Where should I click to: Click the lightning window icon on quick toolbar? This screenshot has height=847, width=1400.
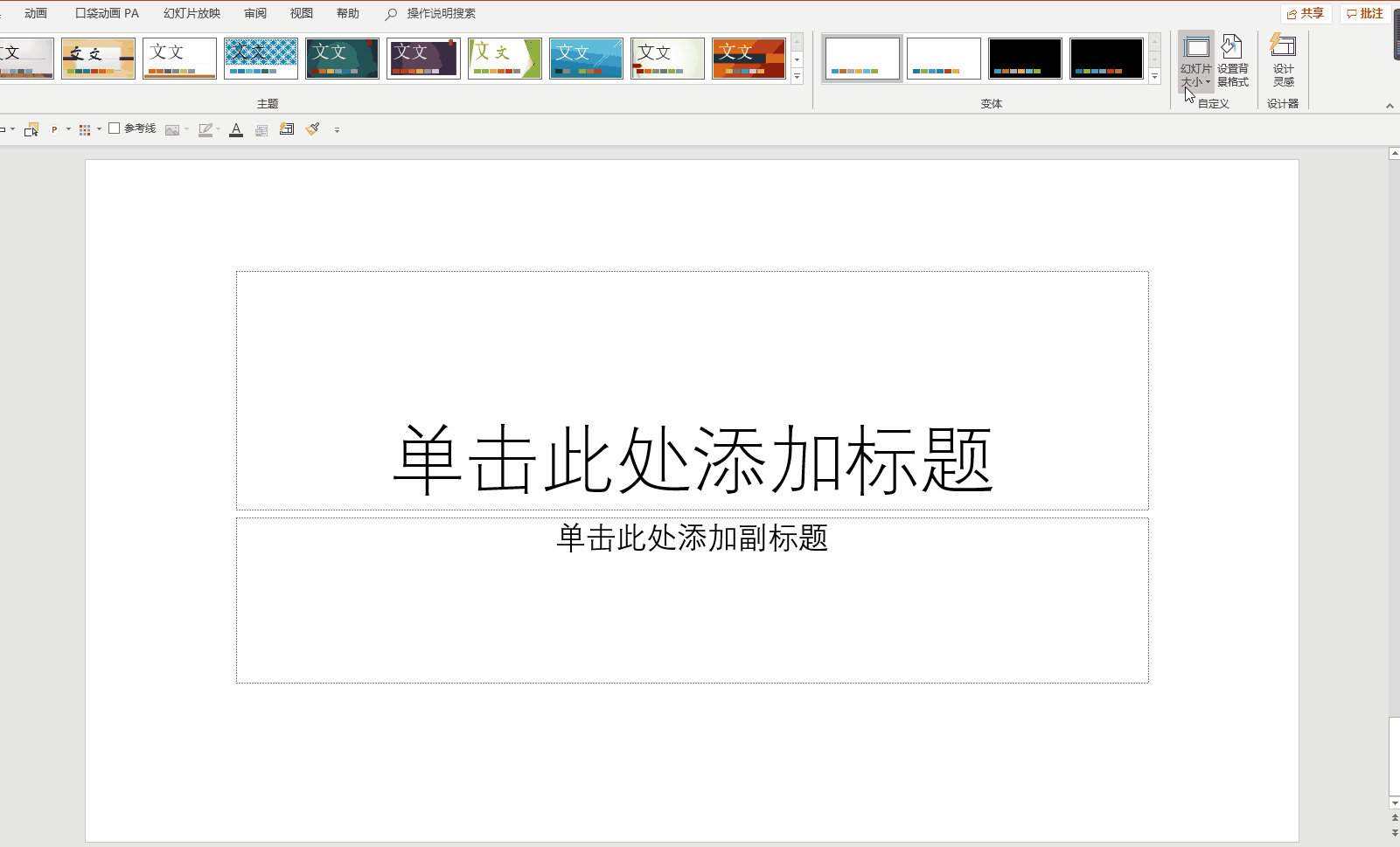[287, 128]
